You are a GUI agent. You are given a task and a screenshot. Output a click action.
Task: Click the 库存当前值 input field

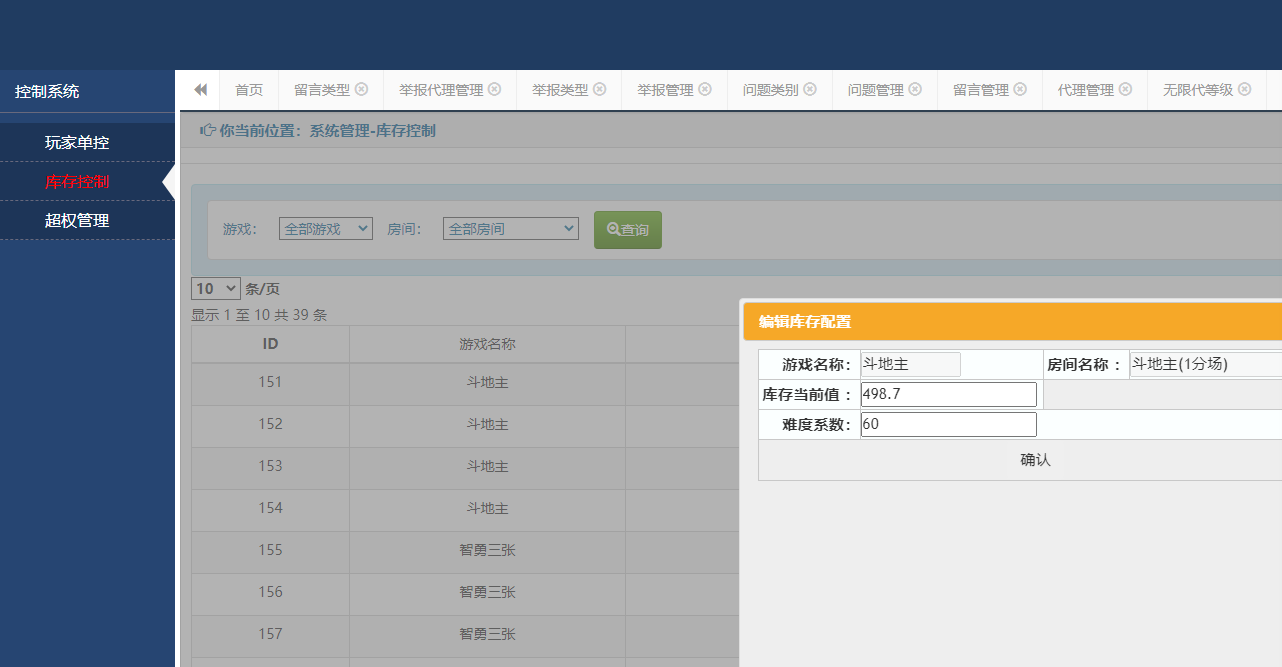pos(948,395)
